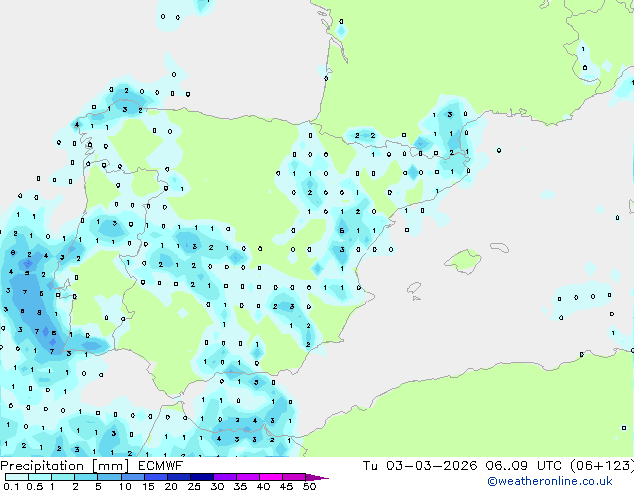Pick the 10–15 mm blue legend swatch
The height and width of the screenshot is (490, 634).
click(x=132, y=477)
